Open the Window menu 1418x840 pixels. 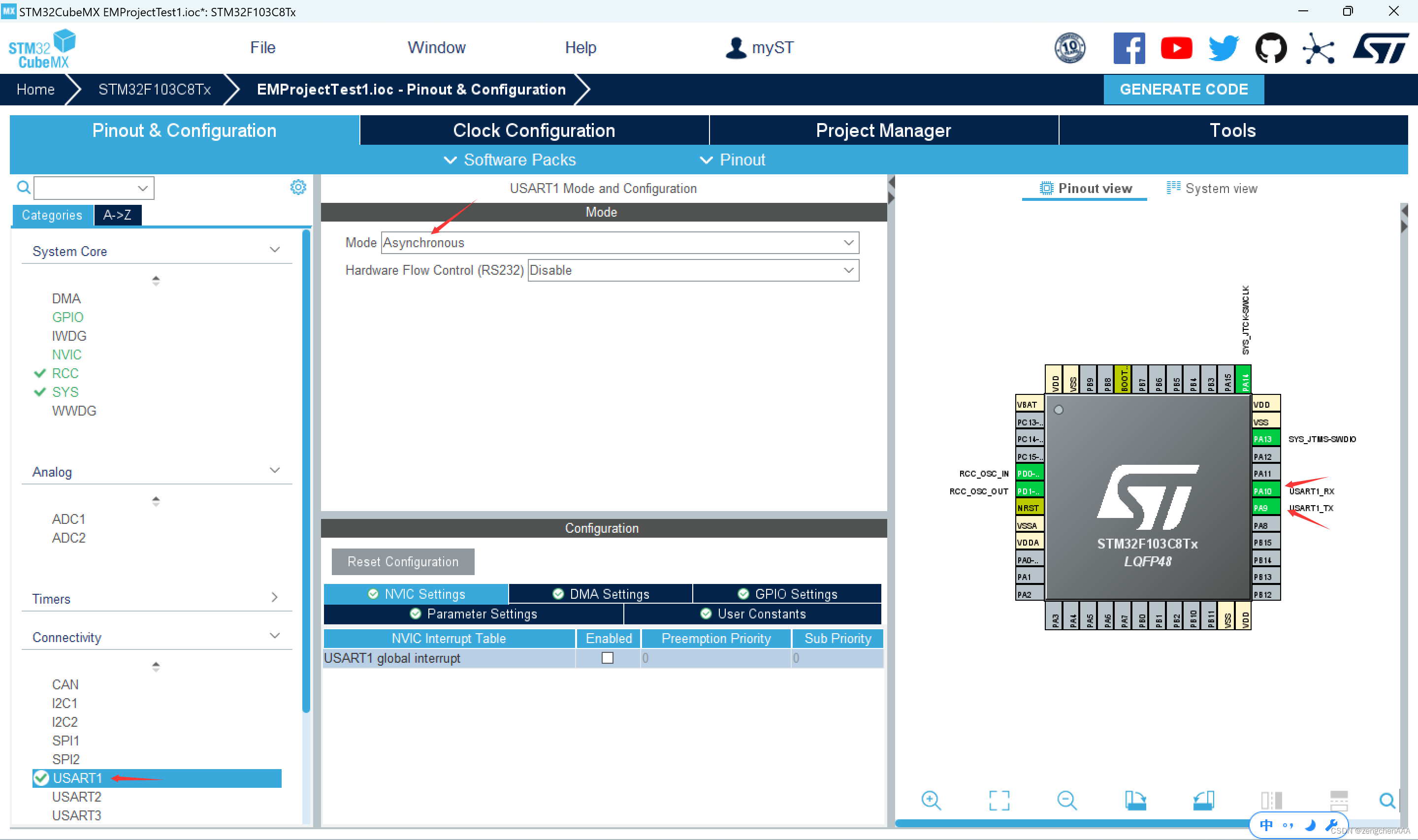click(x=436, y=48)
